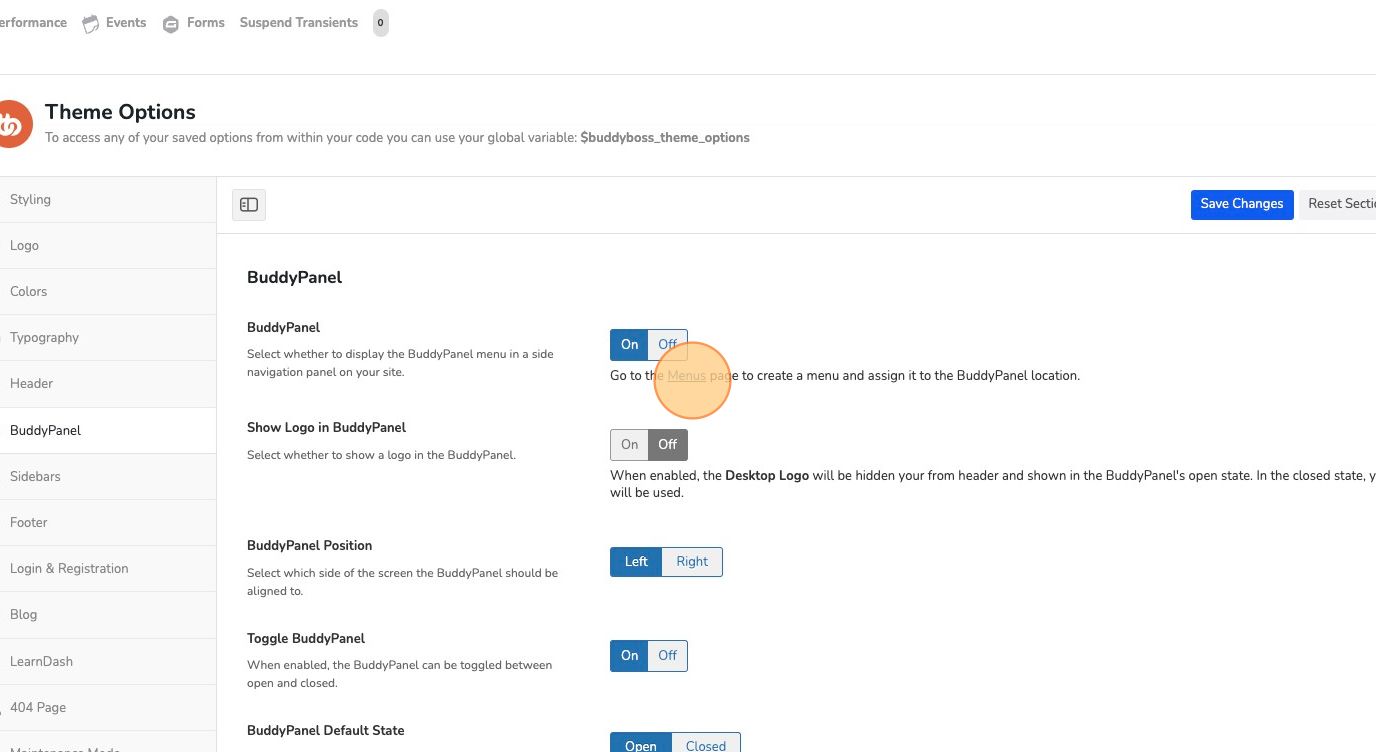Click the Forms icon in admin bar
Viewport: 1376px width, 752px height.
(171, 23)
